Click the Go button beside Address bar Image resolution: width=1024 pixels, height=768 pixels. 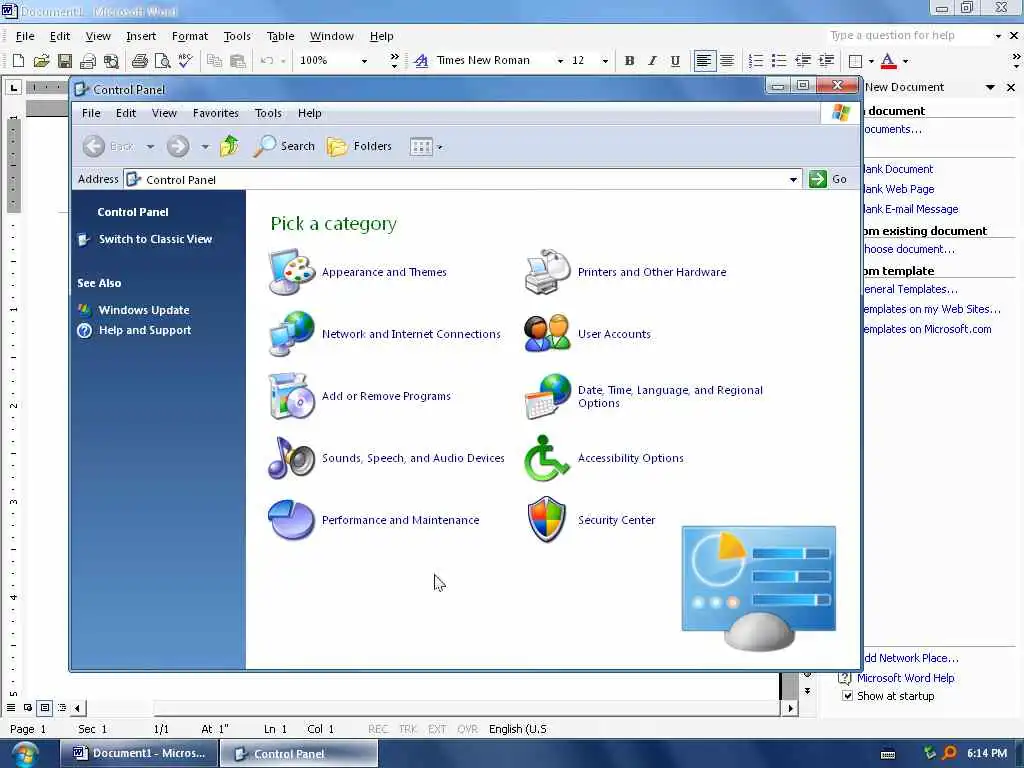point(828,179)
